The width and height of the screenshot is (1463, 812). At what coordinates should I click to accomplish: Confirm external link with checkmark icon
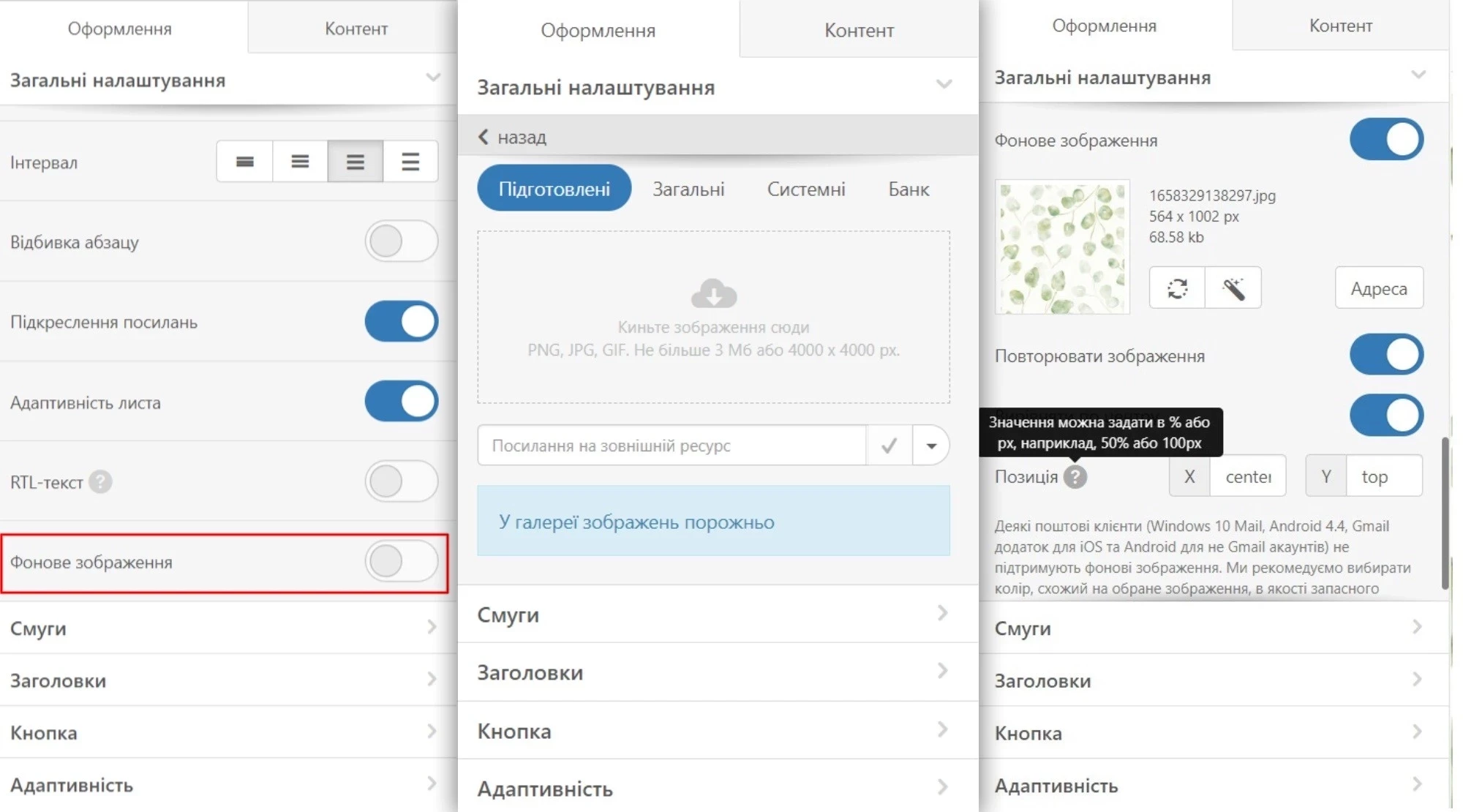(x=889, y=446)
